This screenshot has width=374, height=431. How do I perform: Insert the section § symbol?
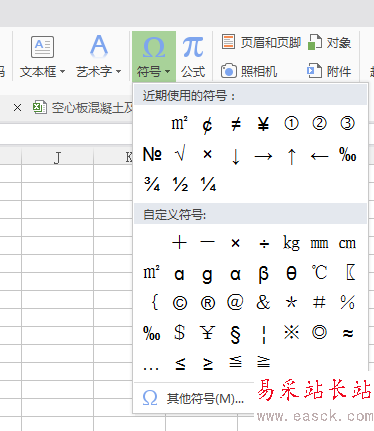pyautogui.click(x=235, y=334)
